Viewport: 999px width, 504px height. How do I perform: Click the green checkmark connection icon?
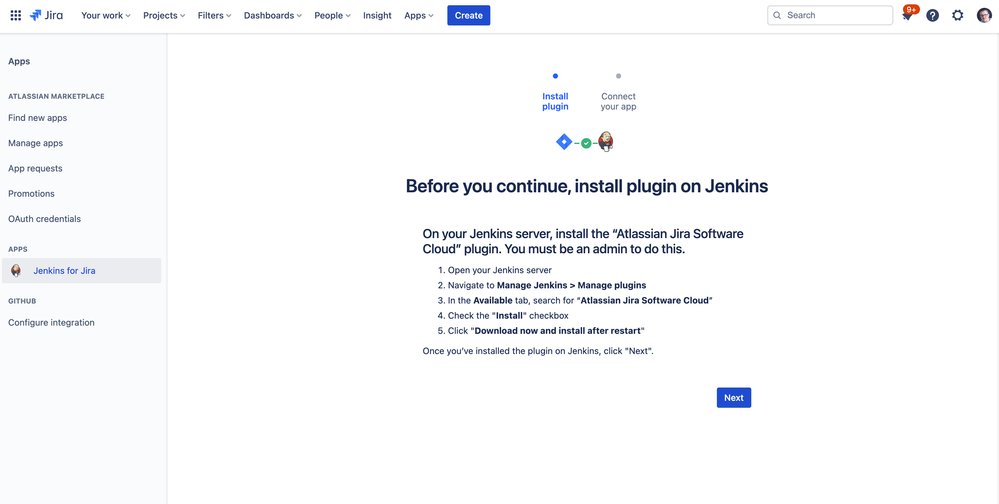(x=586, y=143)
